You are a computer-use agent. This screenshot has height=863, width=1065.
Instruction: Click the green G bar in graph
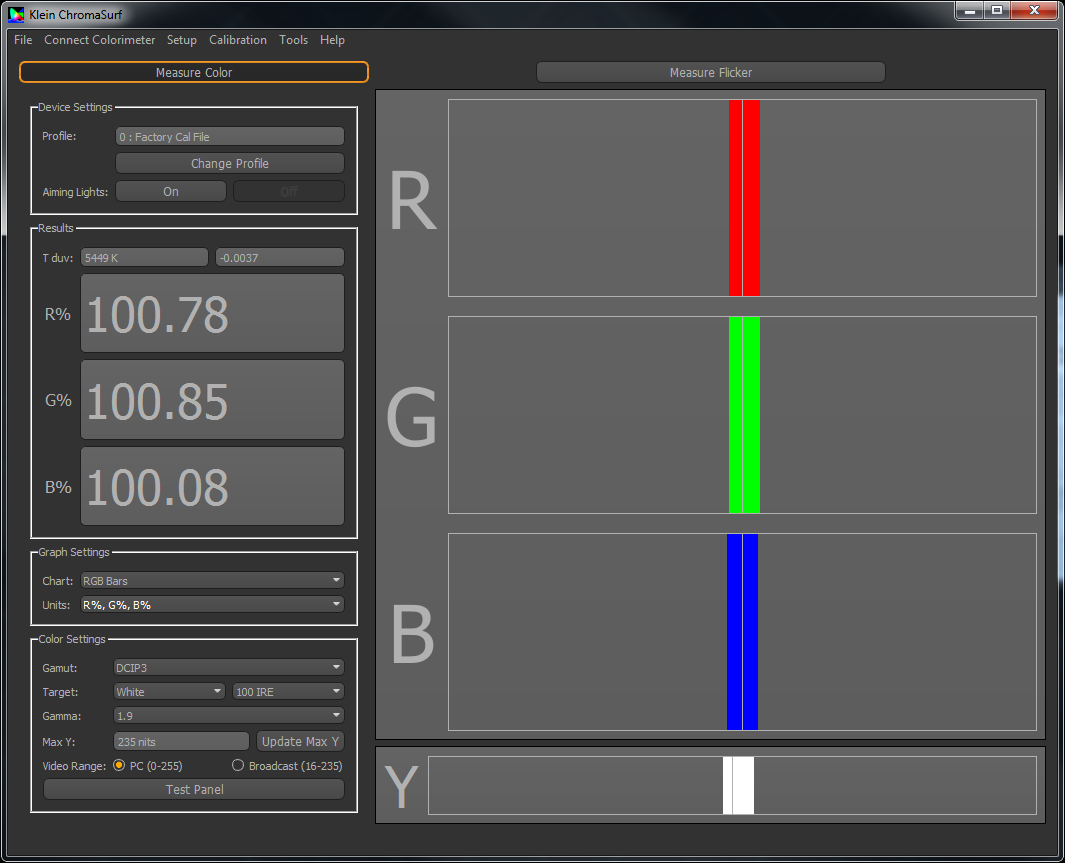point(744,415)
